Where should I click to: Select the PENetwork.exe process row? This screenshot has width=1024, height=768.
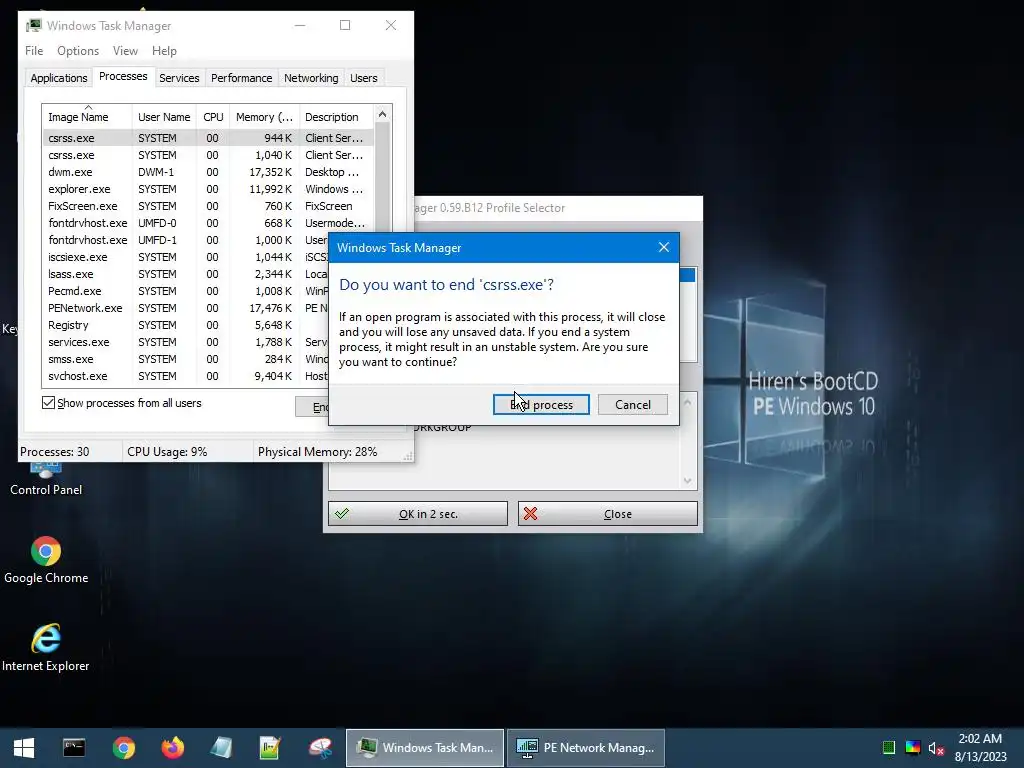coord(186,308)
